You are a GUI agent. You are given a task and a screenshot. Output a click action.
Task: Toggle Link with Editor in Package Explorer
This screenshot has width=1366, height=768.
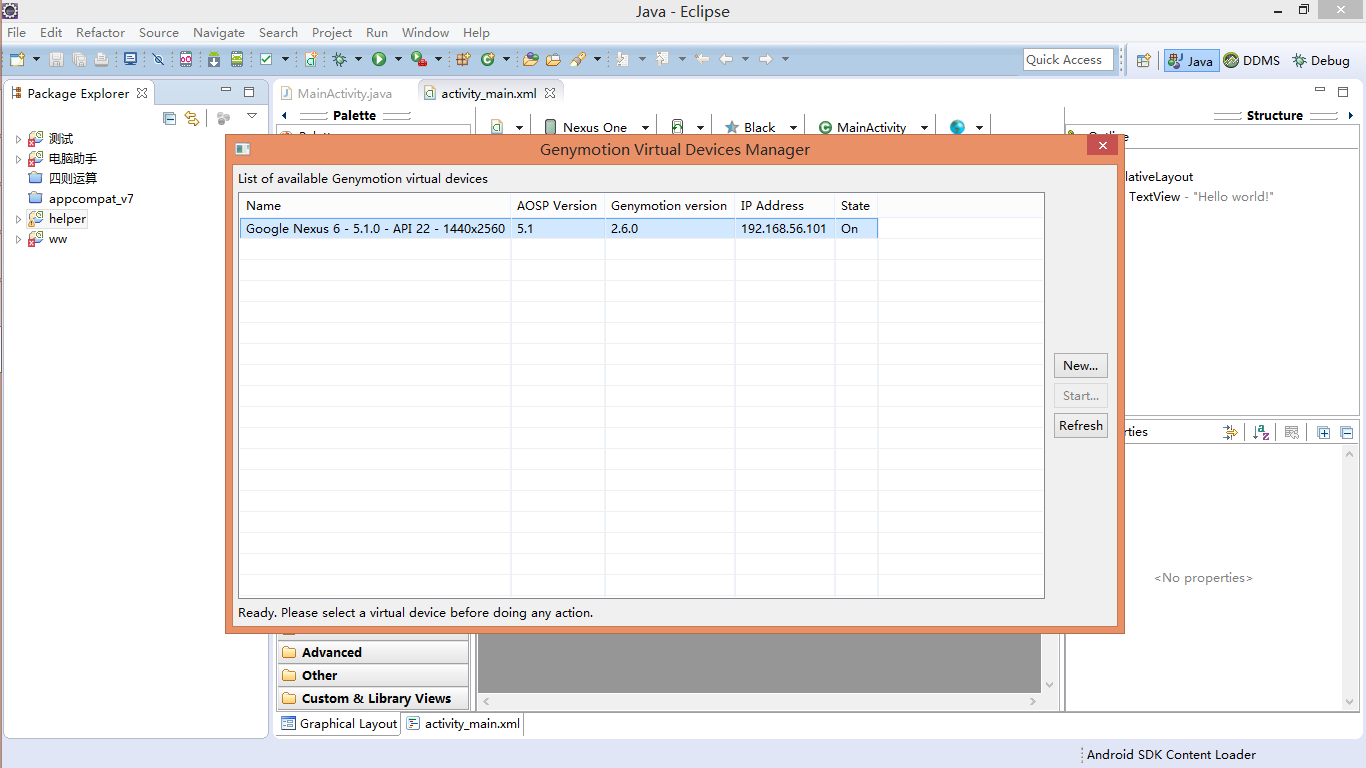point(192,118)
